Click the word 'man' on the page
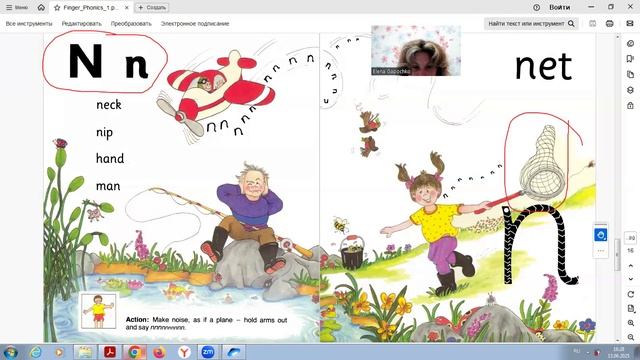This screenshot has height=360, width=640. click(108, 186)
